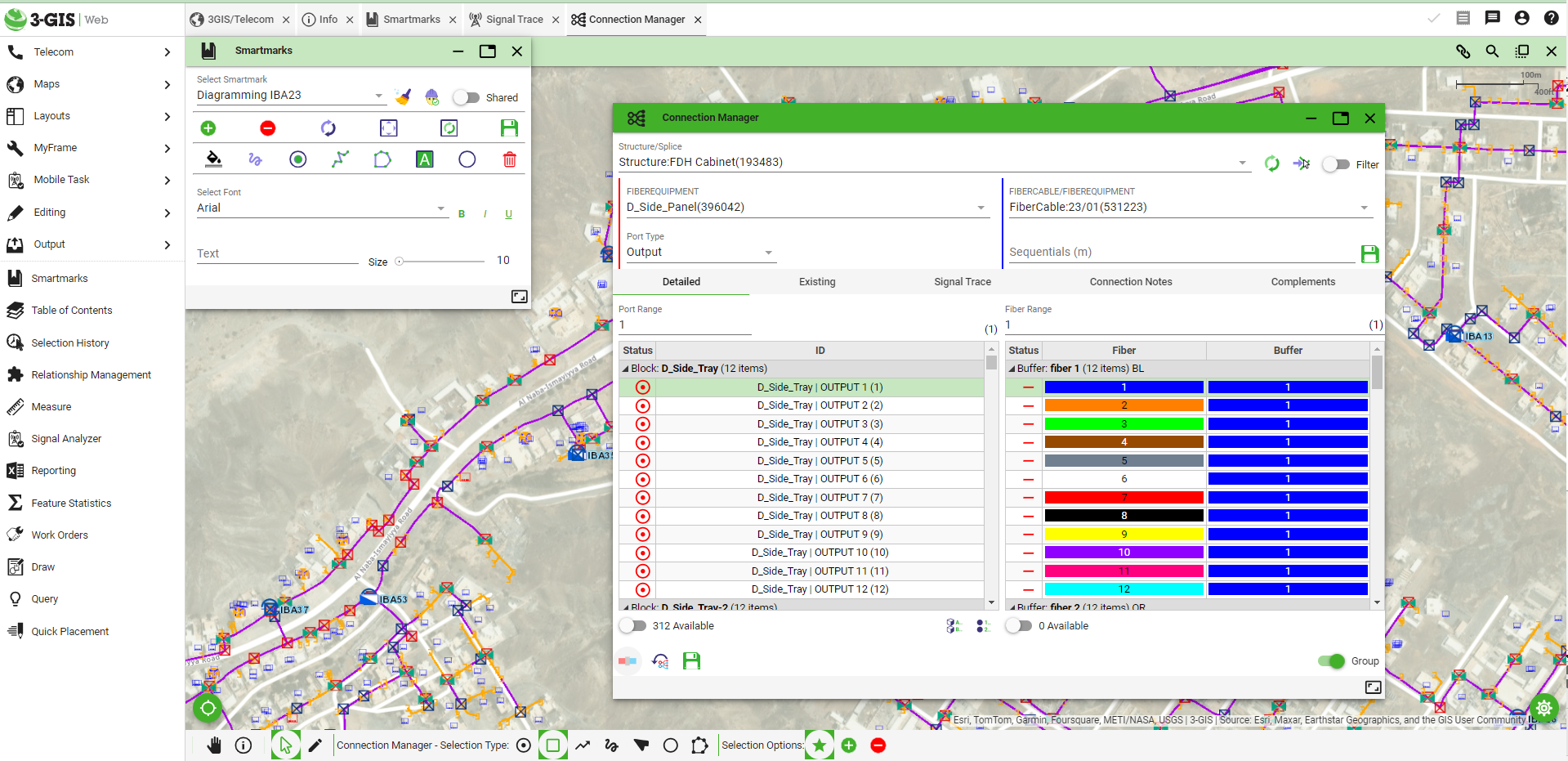Choose the polygon drawing tool in Smartmarks
The height and width of the screenshot is (761, 1568).
point(382,159)
